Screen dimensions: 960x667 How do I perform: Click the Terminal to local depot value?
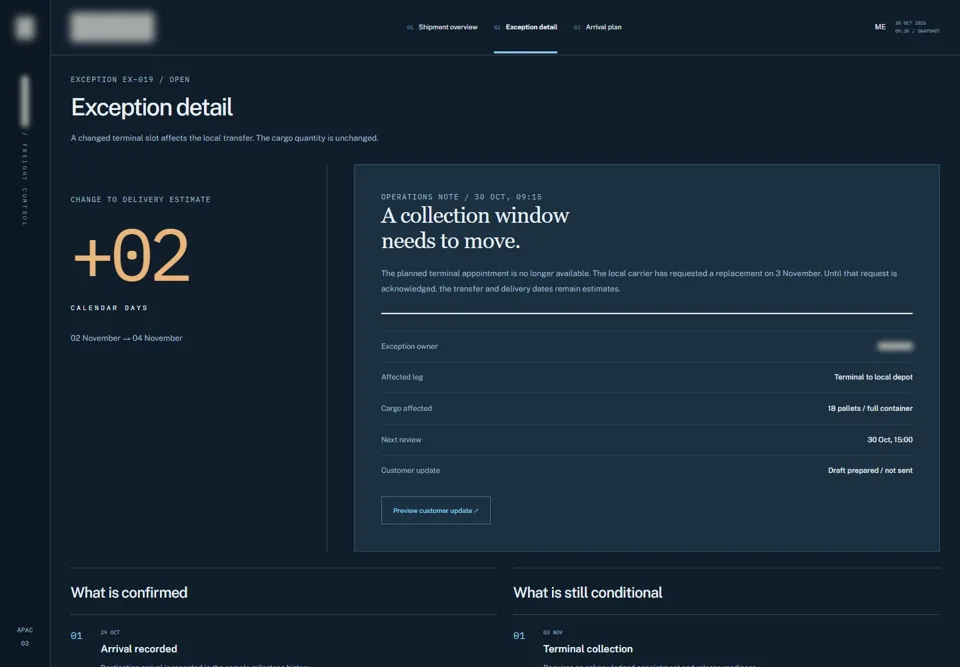[x=873, y=377]
